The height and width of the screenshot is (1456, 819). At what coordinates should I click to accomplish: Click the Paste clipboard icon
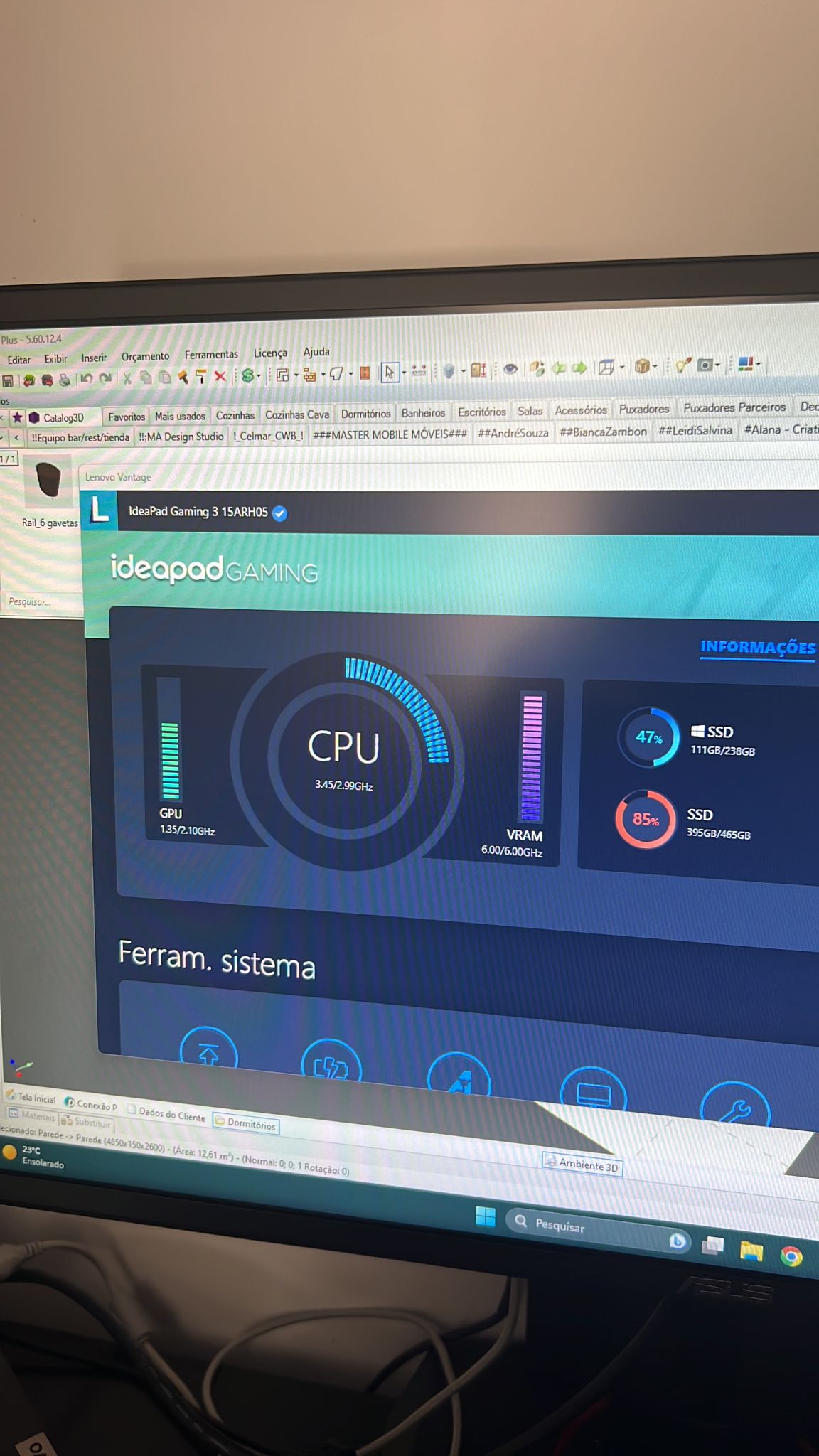pyautogui.click(x=164, y=377)
